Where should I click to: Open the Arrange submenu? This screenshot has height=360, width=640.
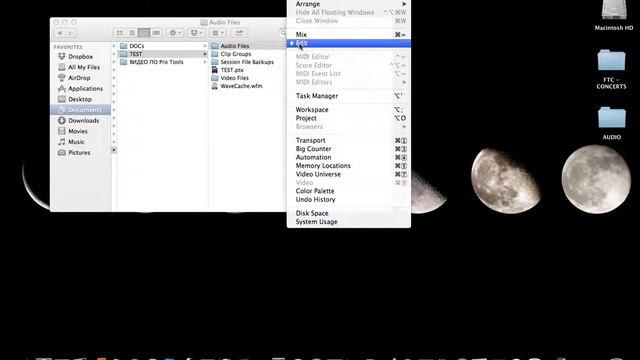coord(349,4)
